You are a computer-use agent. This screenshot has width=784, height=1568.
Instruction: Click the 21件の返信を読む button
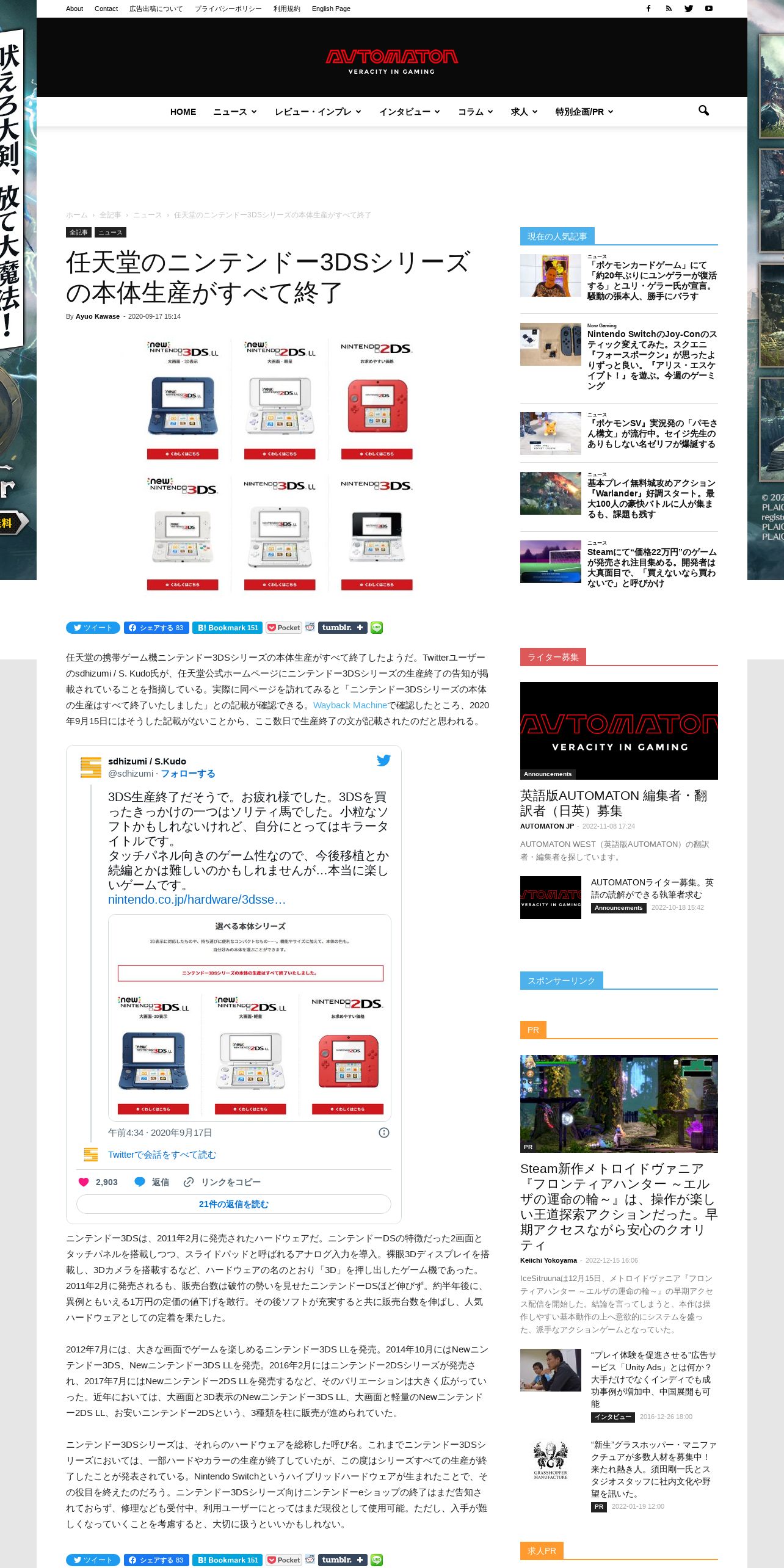tap(234, 1204)
